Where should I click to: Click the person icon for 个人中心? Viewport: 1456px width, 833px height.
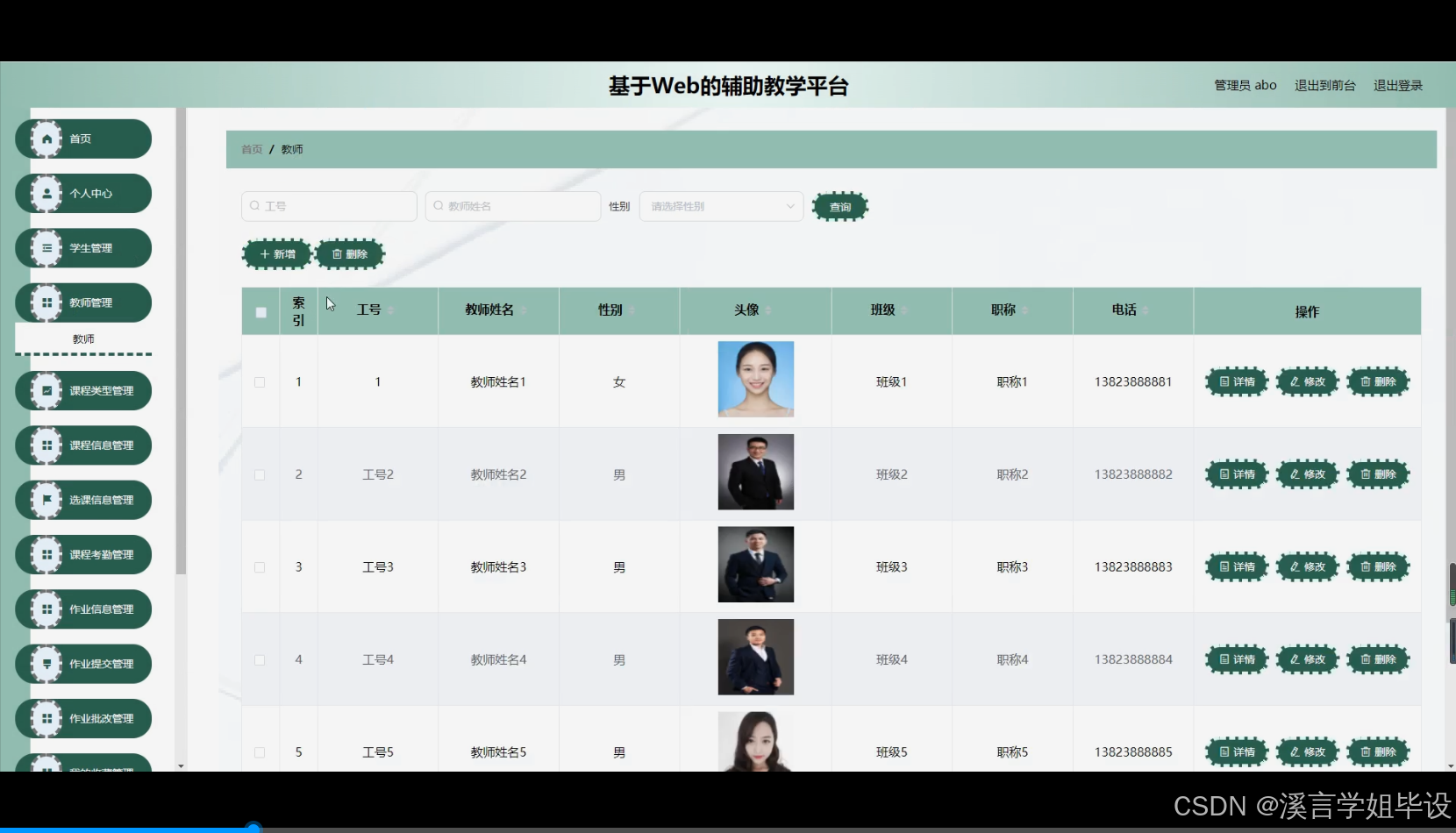[46, 193]
